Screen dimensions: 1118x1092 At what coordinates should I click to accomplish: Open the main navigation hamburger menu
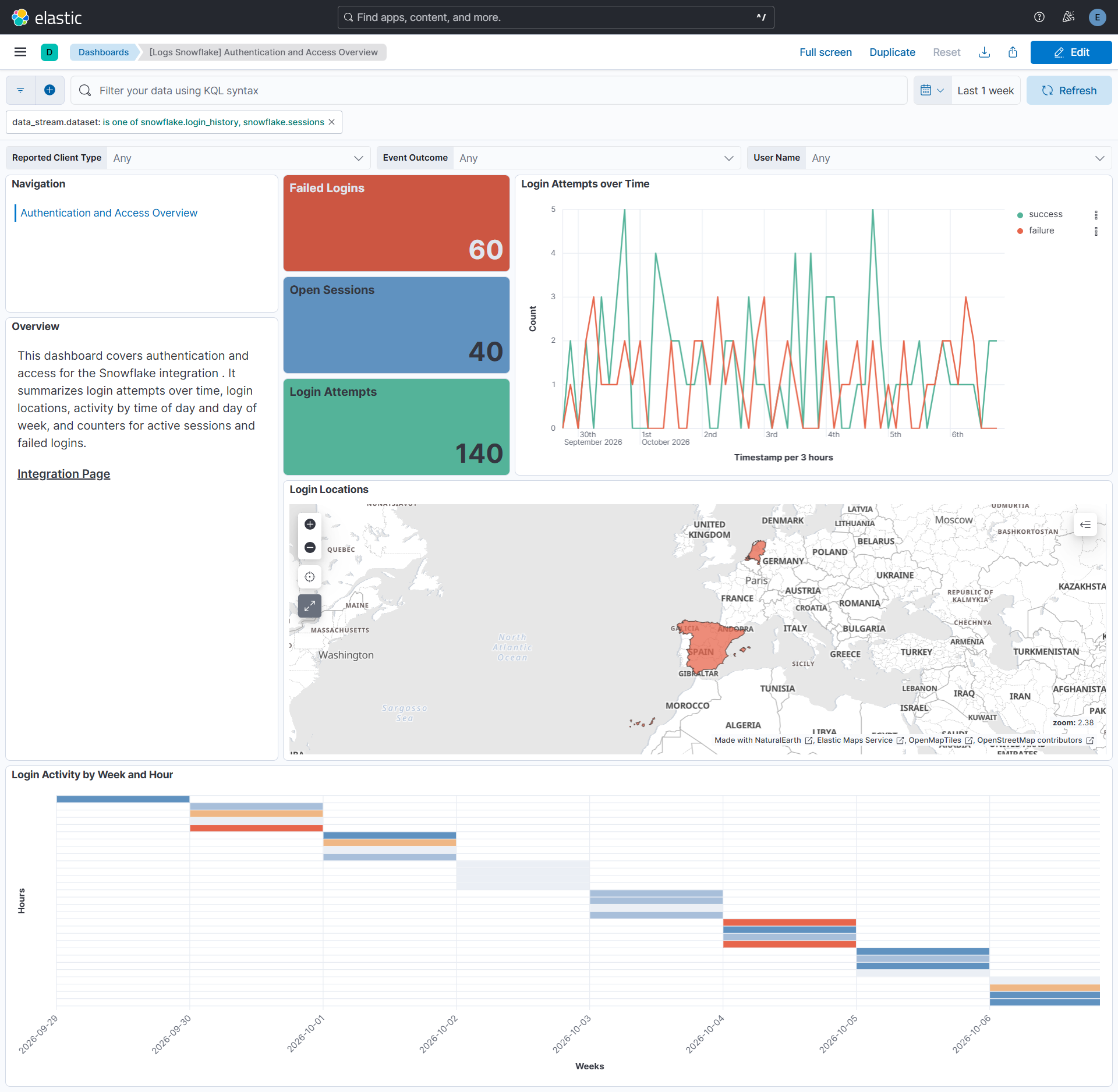(20, 52)
